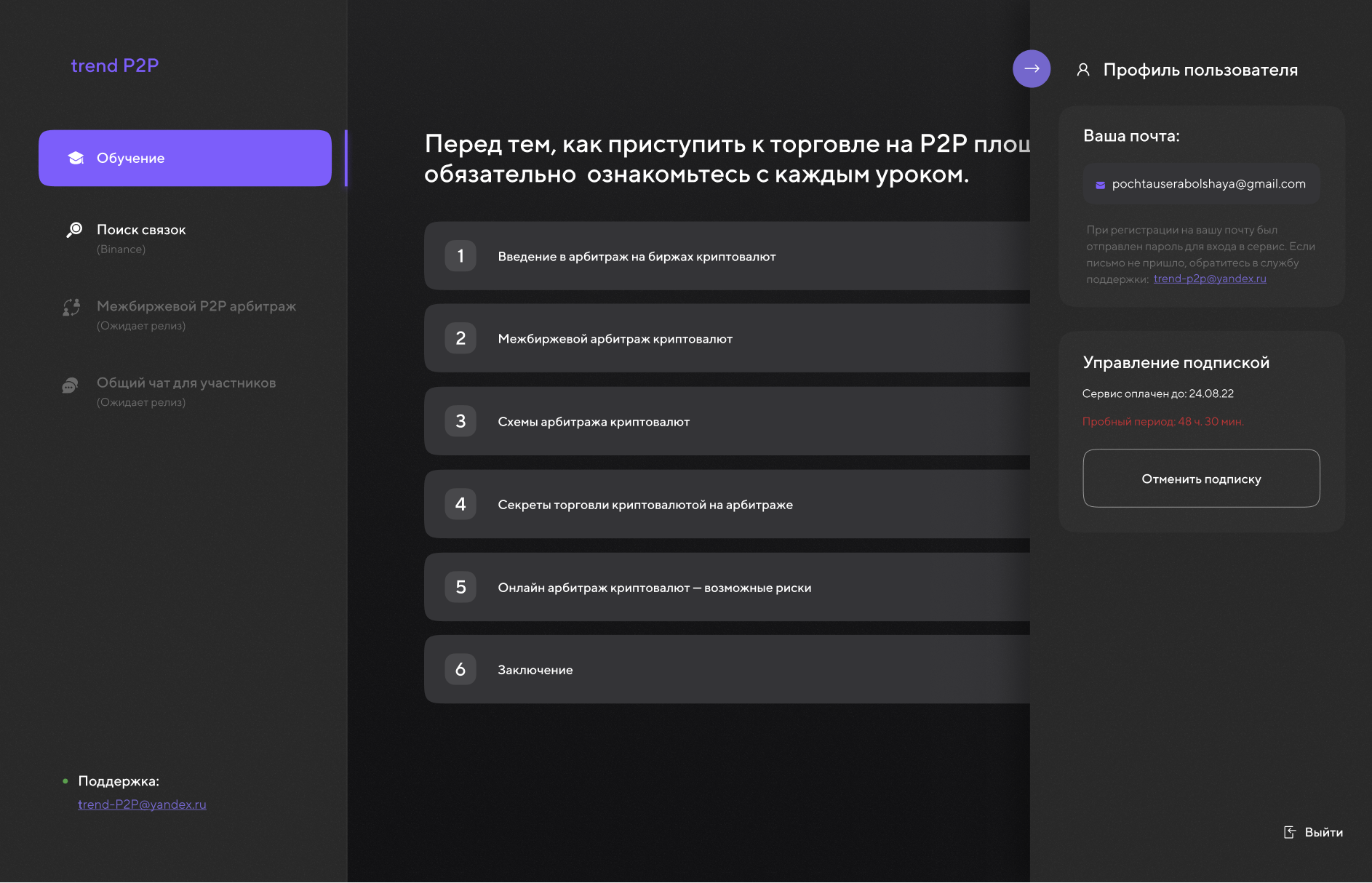Click the chat bubbles icon for Общий чат

tap(71, 385)
